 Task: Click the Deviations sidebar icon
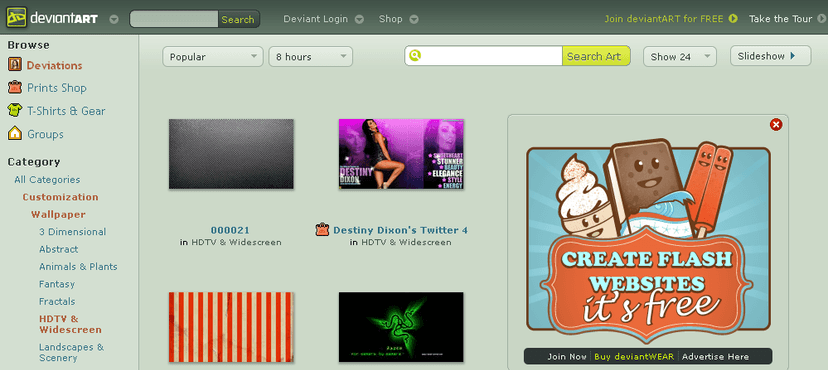(x=15, y=65)
